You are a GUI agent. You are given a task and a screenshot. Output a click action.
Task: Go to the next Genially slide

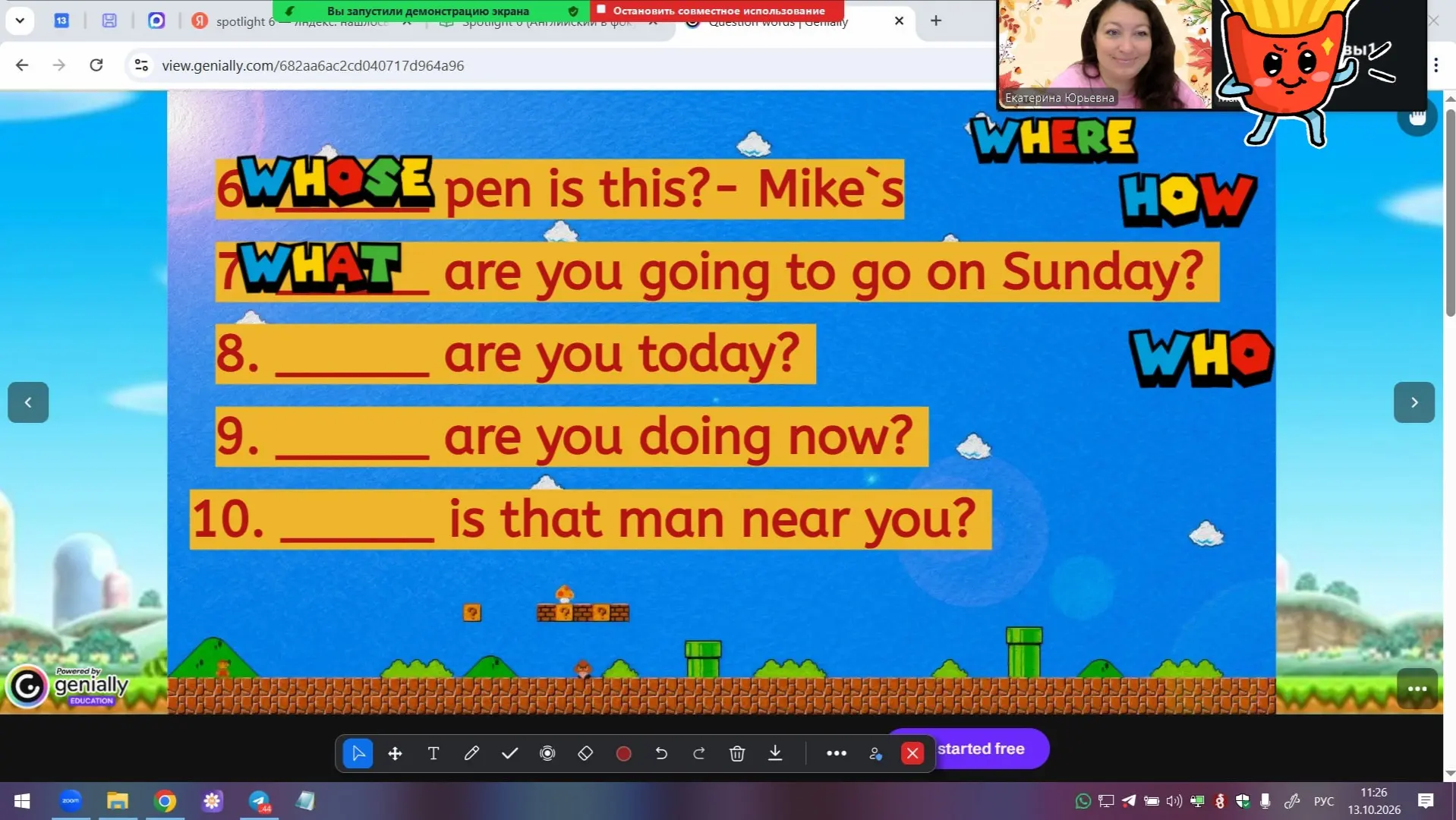pyautogui.click(x=1414, y=402)
